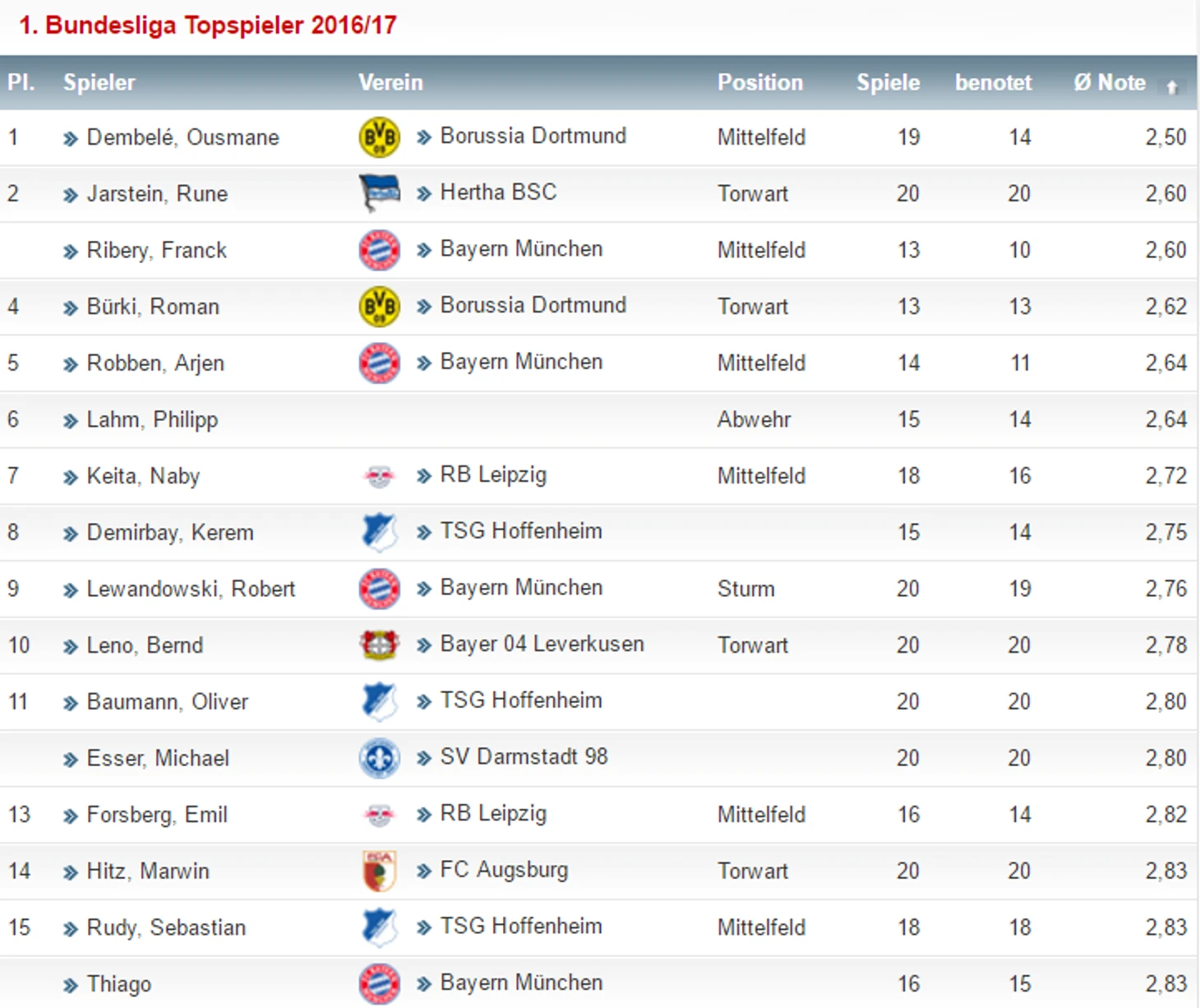Open the Rudy, Sebastian player link
Screen dimensions: 1200x1008
[166, 927]
